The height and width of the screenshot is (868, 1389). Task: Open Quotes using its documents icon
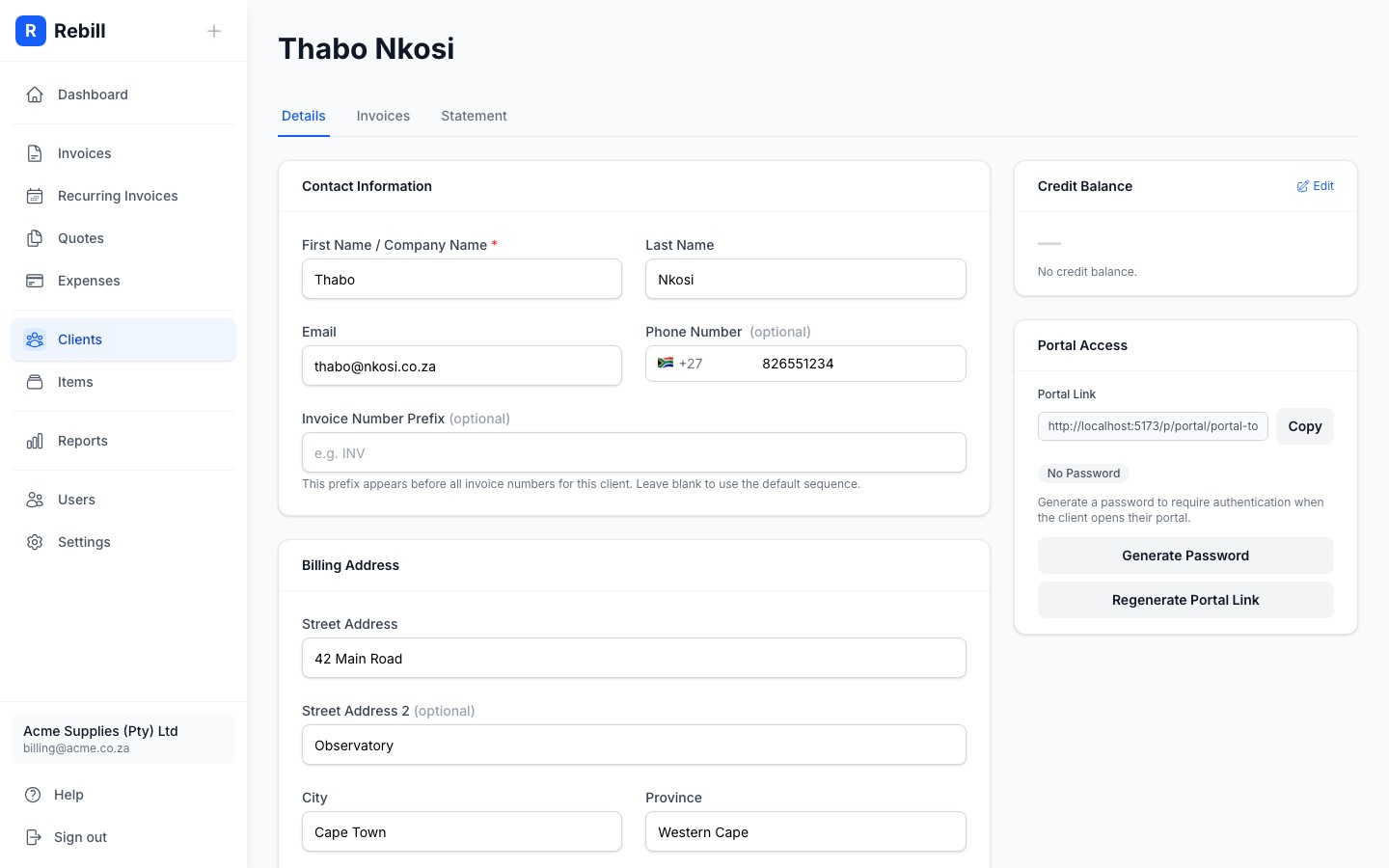click(x=35, y=238)
